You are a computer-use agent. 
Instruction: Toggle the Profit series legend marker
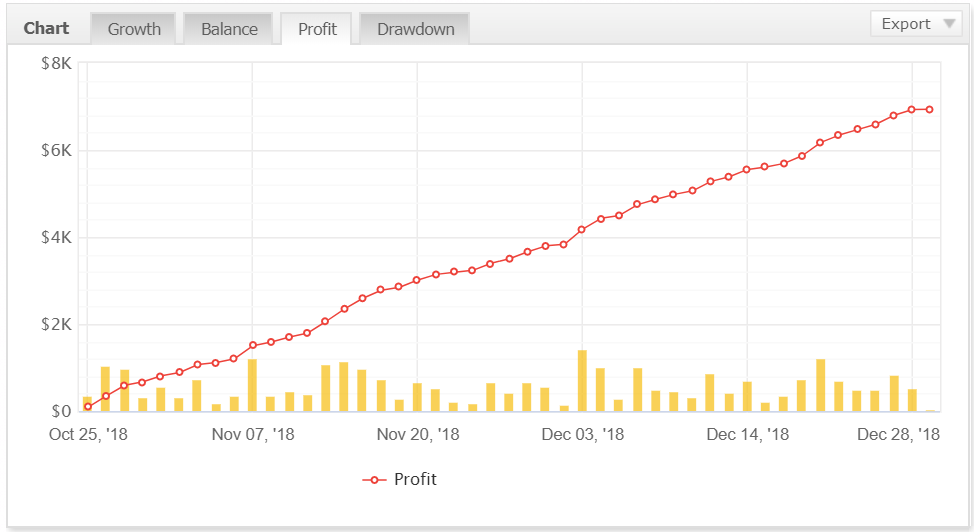[x=374, y=480]
